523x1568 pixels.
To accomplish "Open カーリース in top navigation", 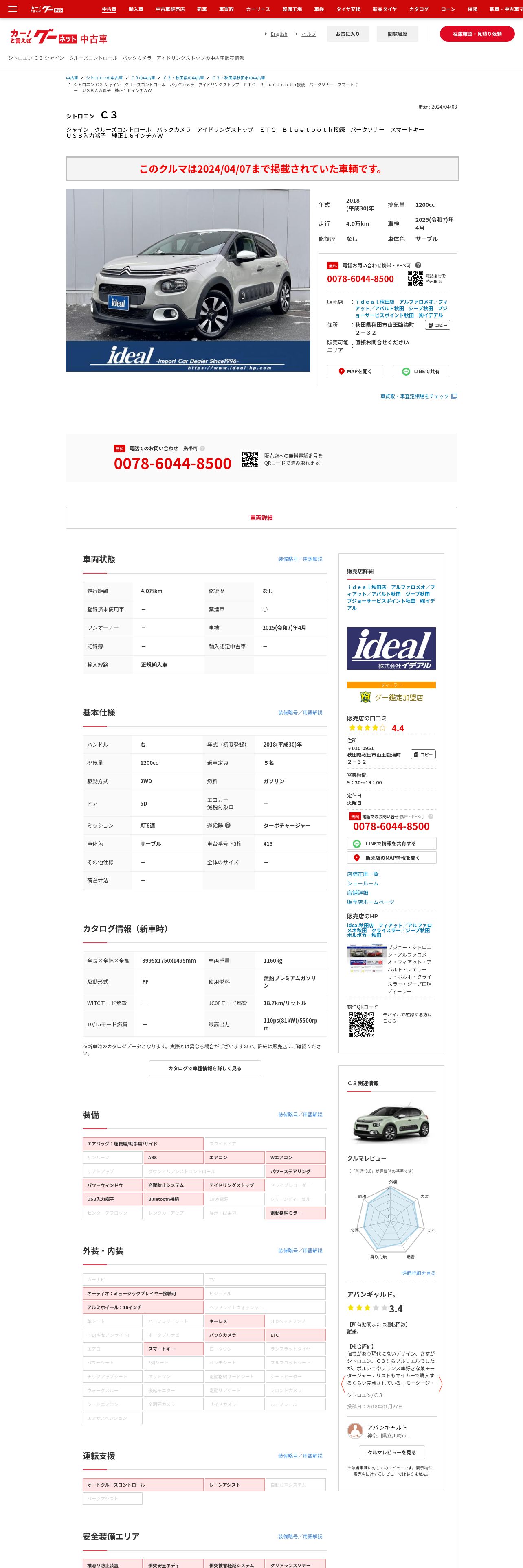I will (257, 9).
